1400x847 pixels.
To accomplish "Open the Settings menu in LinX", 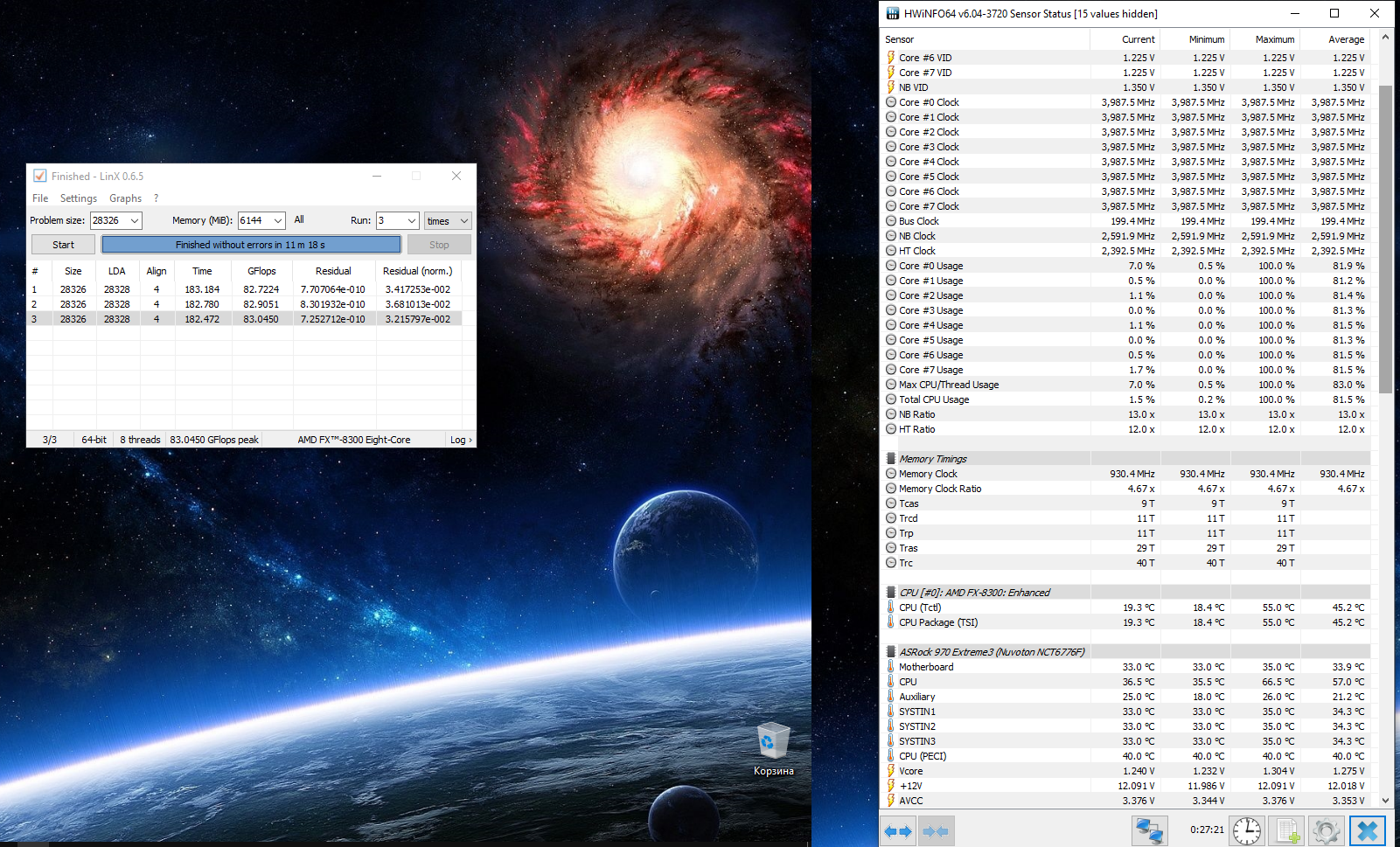I will [79, 198].
